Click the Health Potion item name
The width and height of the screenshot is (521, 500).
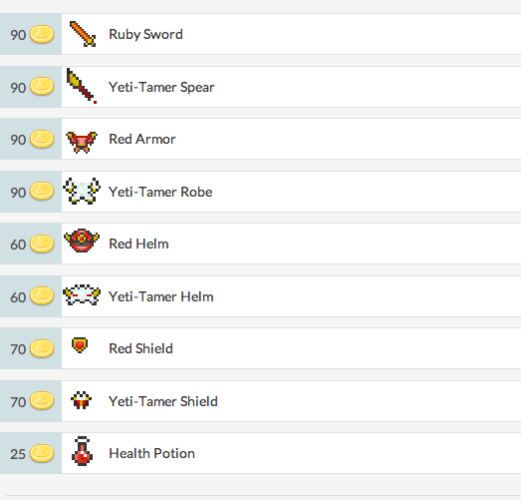pyautogui.click(x=152, y=453)
